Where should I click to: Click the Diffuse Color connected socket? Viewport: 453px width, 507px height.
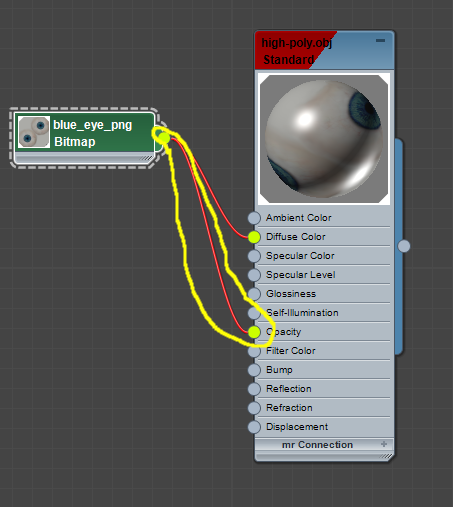pos(254,237)
